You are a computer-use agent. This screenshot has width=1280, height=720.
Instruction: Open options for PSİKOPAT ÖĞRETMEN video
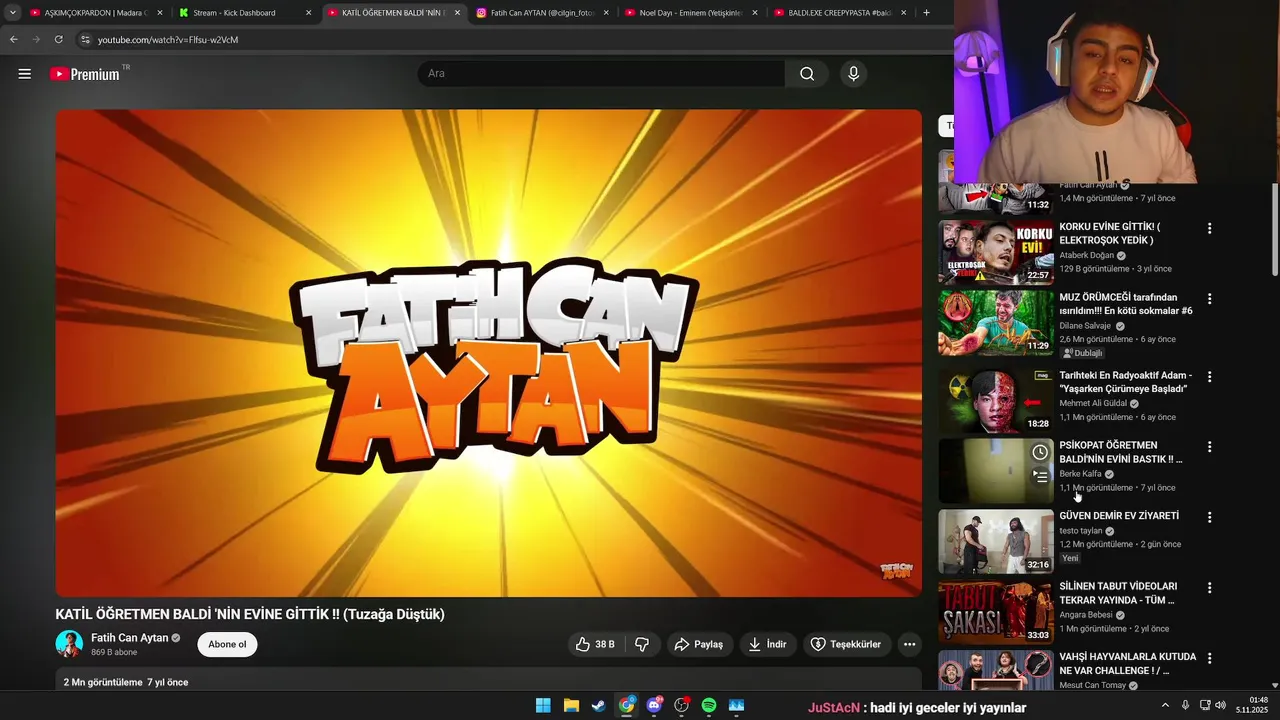(1209, 447)
